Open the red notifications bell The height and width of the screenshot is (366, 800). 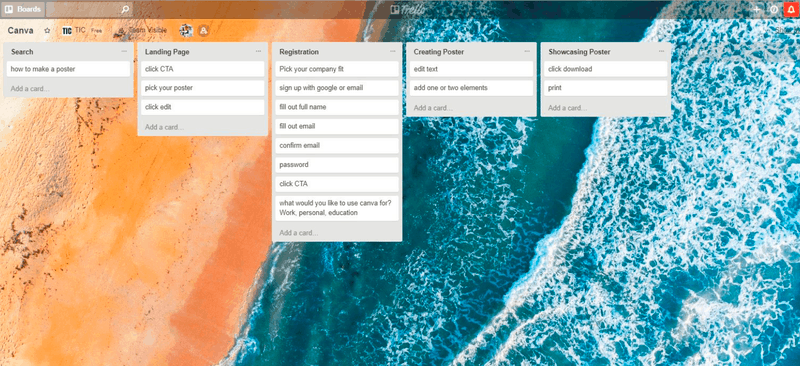tap(791, 9)
